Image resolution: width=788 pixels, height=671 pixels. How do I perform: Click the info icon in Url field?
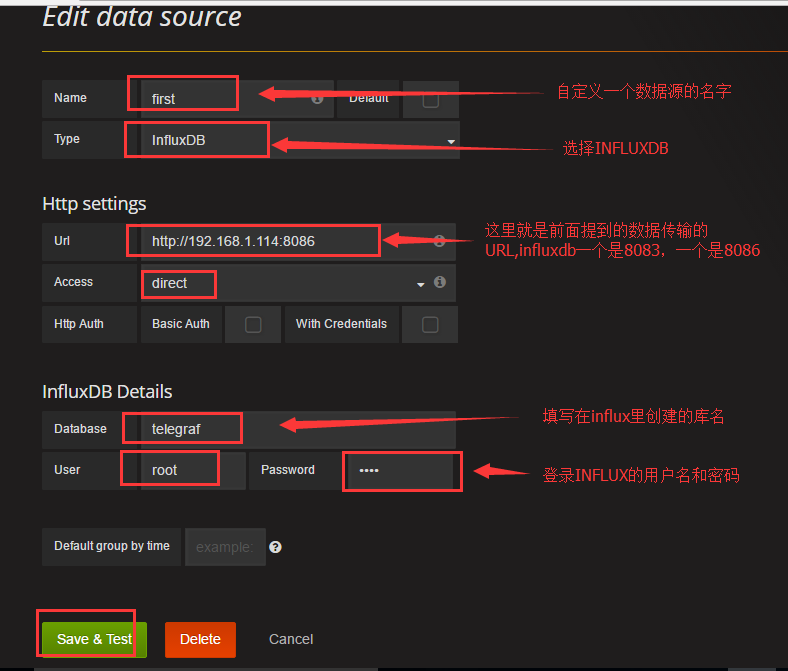(439, 241)
